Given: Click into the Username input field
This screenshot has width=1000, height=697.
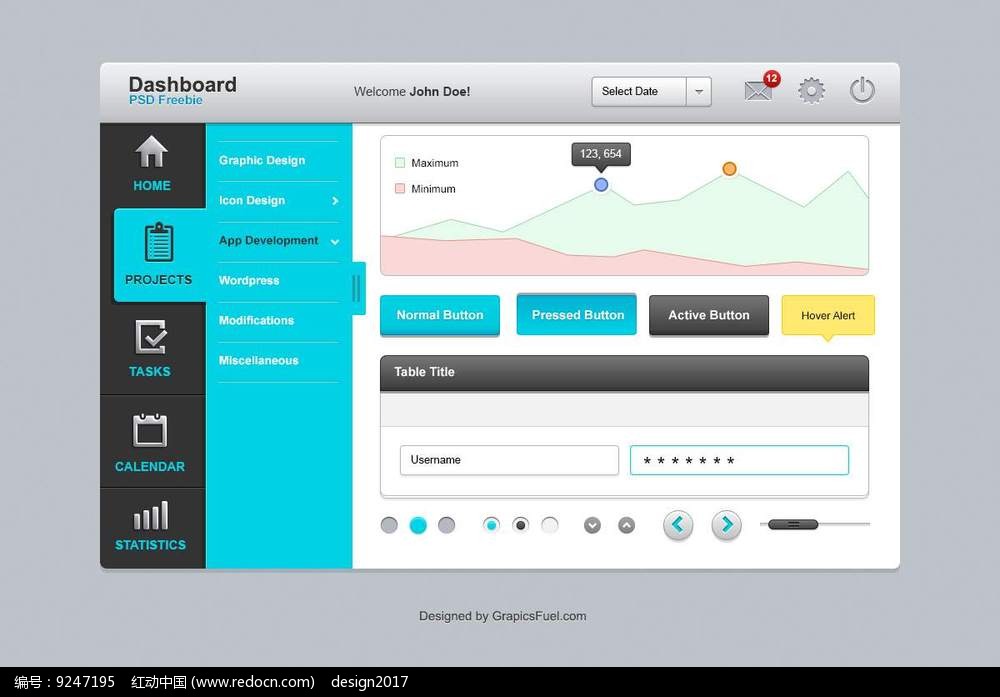Looking at the screenshot, I should point(509,460).
